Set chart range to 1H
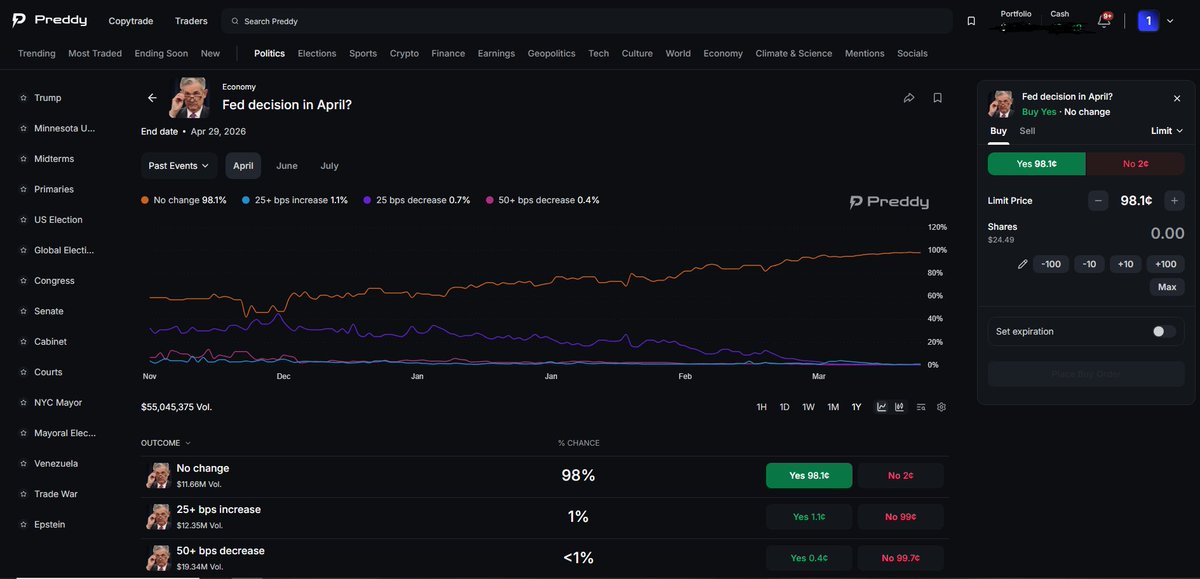1200x579 pixels. [761, 407]
